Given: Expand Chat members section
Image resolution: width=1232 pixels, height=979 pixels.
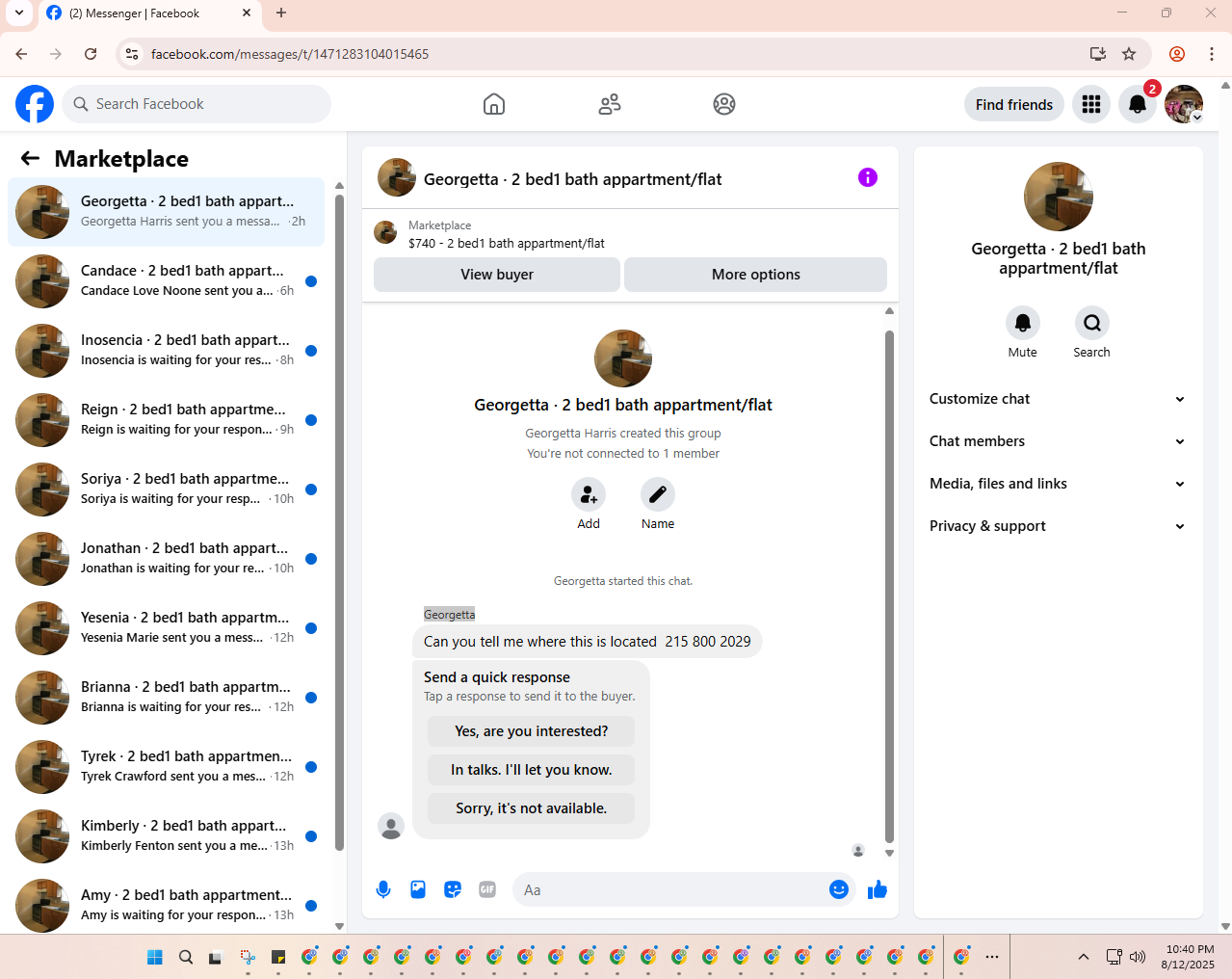Looking at the screenshot, I should point(1058,441).
